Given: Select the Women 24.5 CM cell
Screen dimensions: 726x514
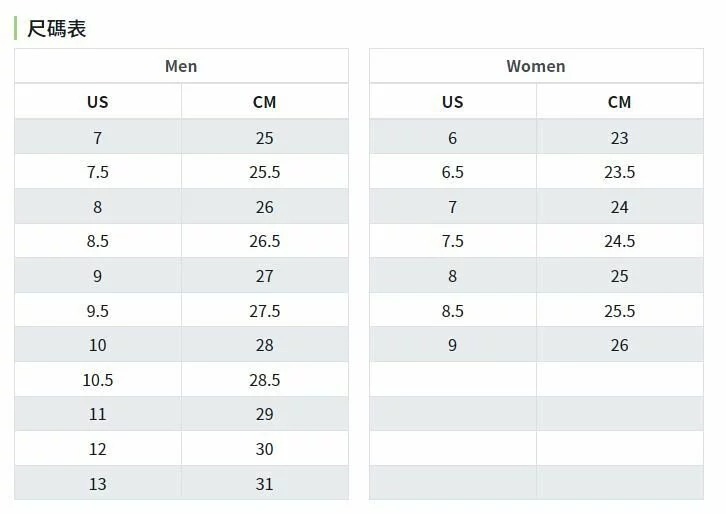Looking at the screenshot, I should 619,241.
